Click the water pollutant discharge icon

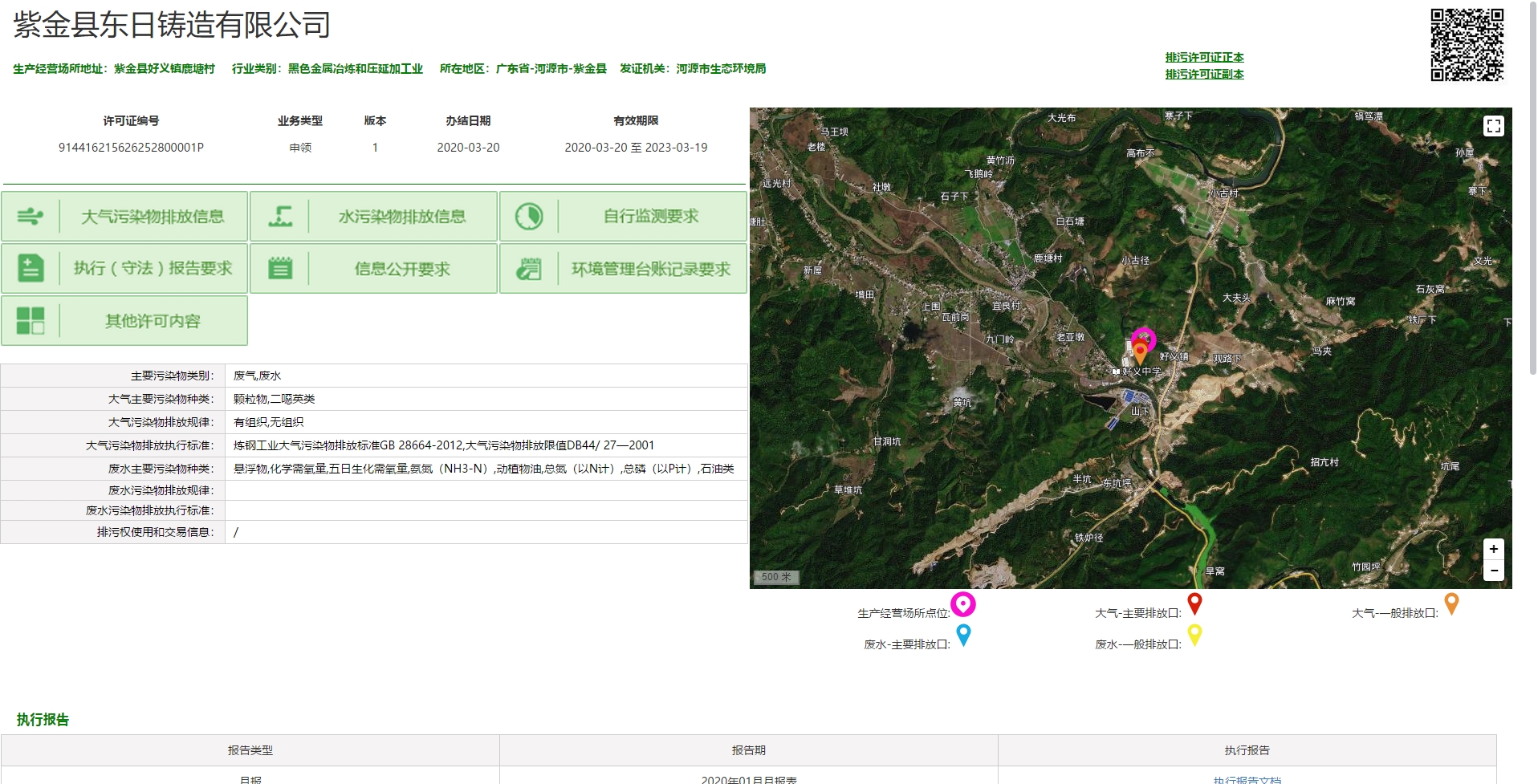280,217
